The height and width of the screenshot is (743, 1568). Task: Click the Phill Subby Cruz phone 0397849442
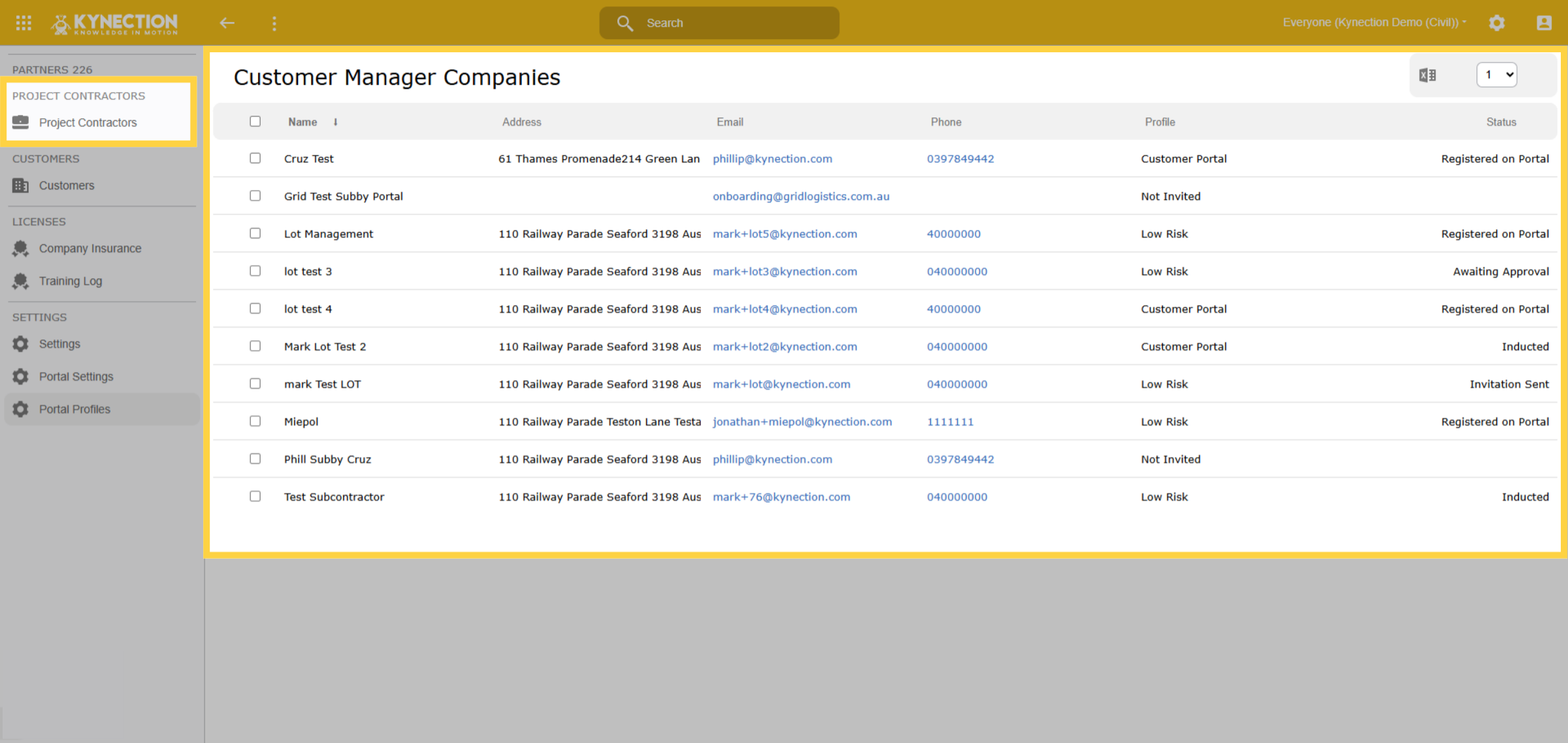point(960,459)
